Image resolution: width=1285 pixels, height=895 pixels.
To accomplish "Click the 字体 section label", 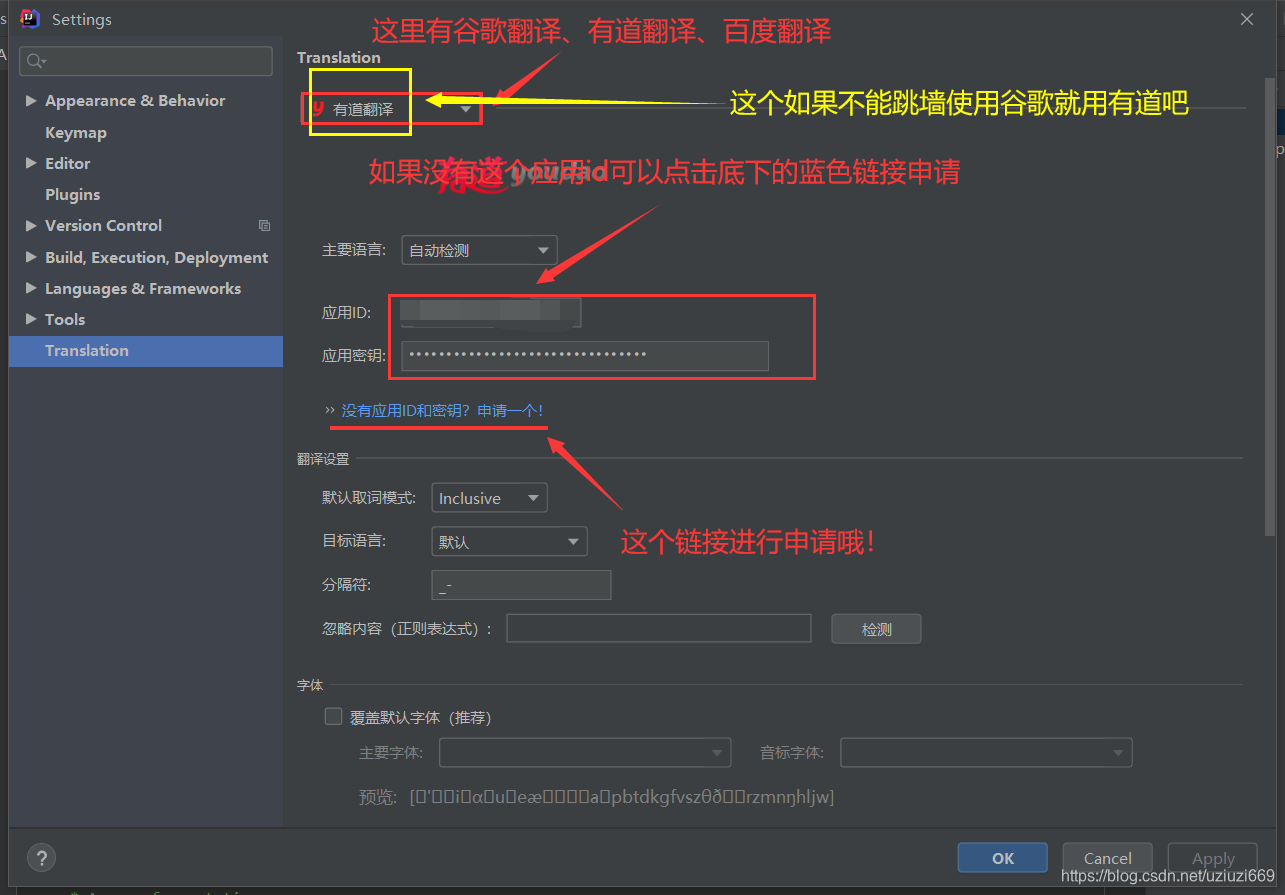I will (310, 686).
